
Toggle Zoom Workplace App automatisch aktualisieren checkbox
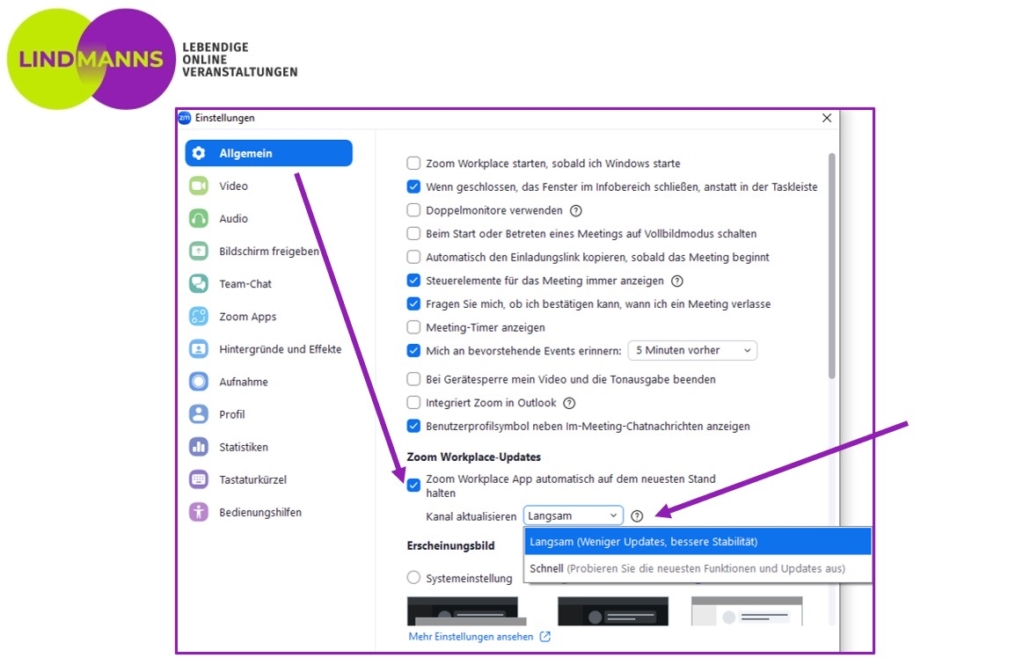point(413,485)
